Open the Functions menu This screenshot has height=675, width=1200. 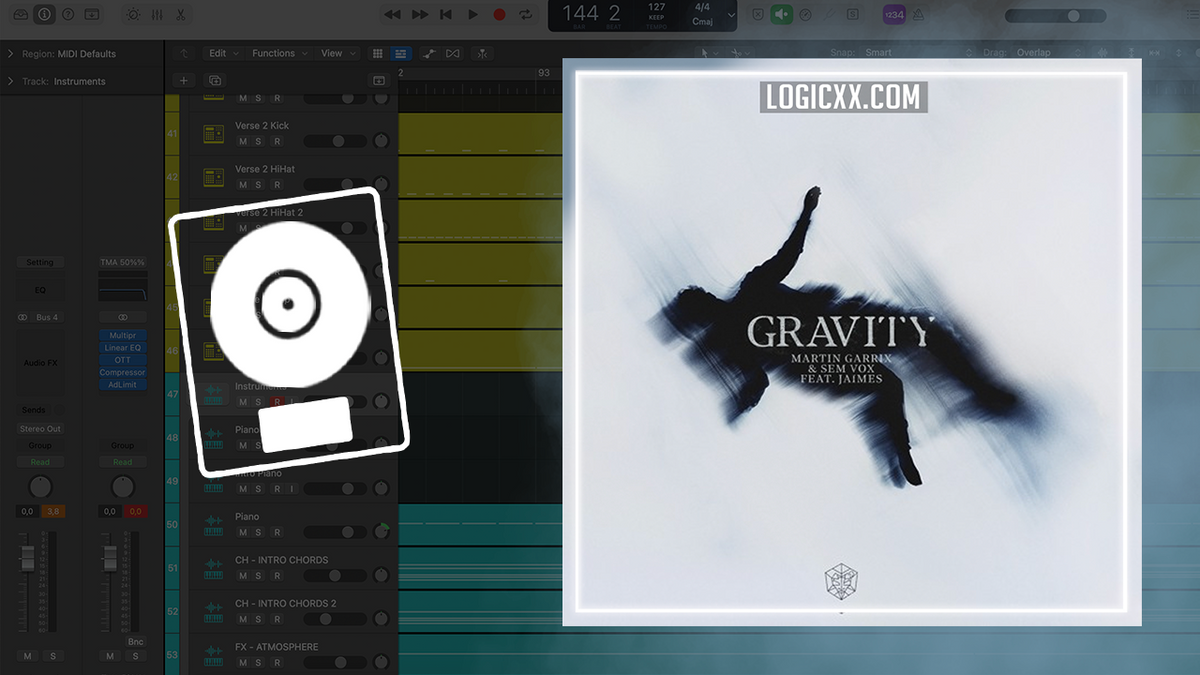click(274, 53)
